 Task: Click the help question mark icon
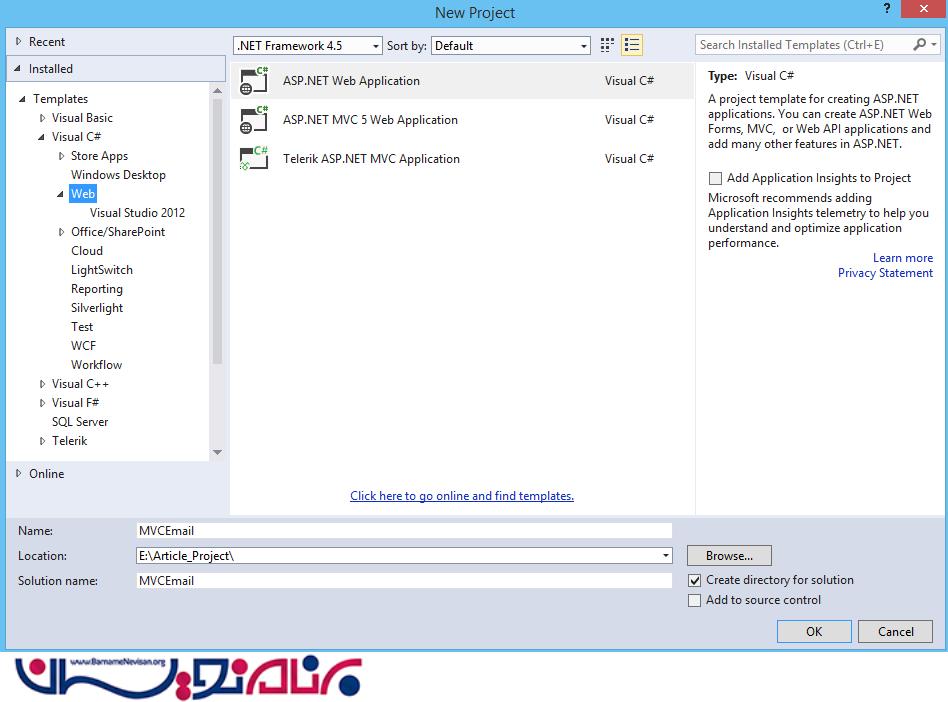pos(885,9)
